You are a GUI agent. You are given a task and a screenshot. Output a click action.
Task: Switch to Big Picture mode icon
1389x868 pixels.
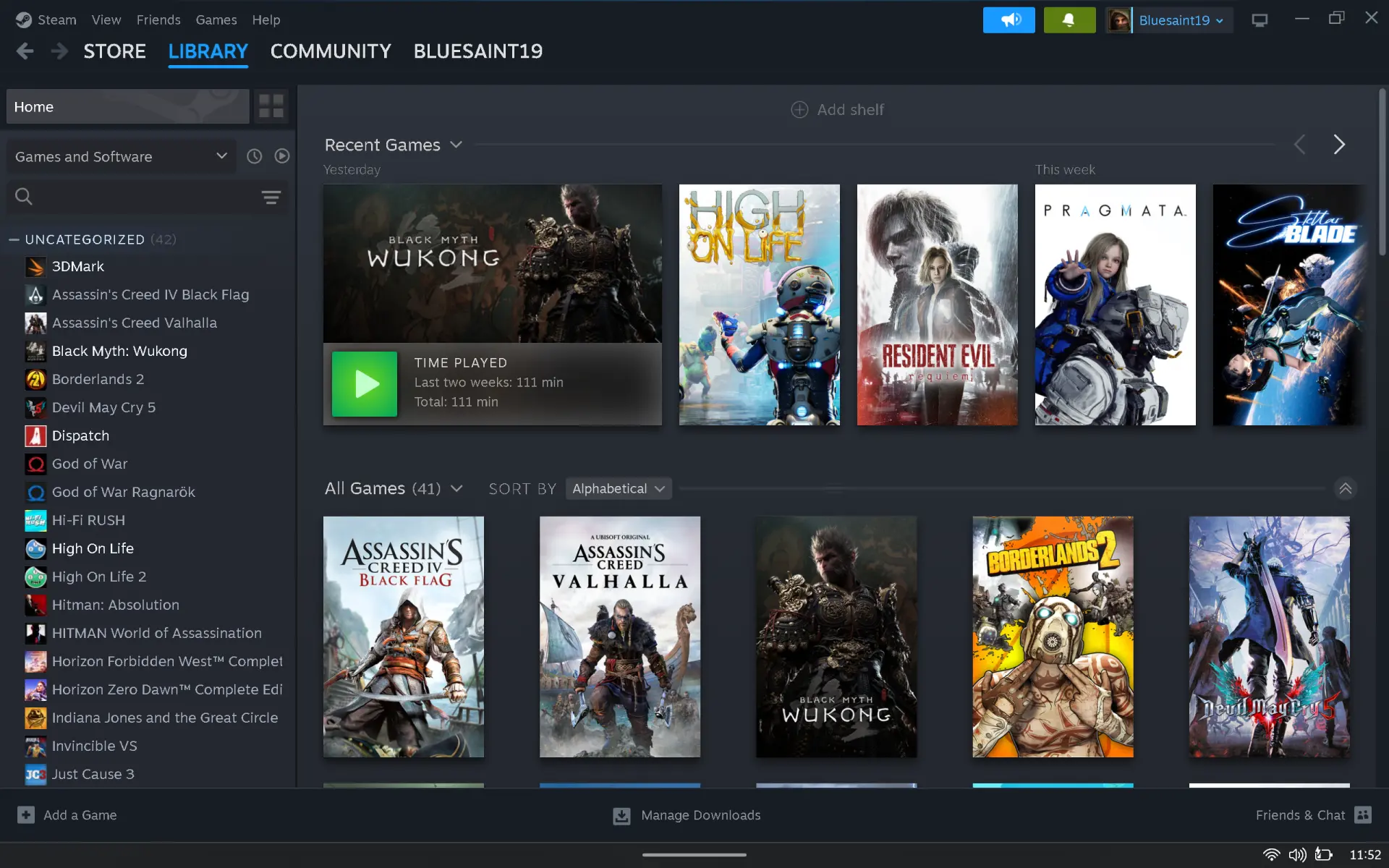(x=1260, y=20)
